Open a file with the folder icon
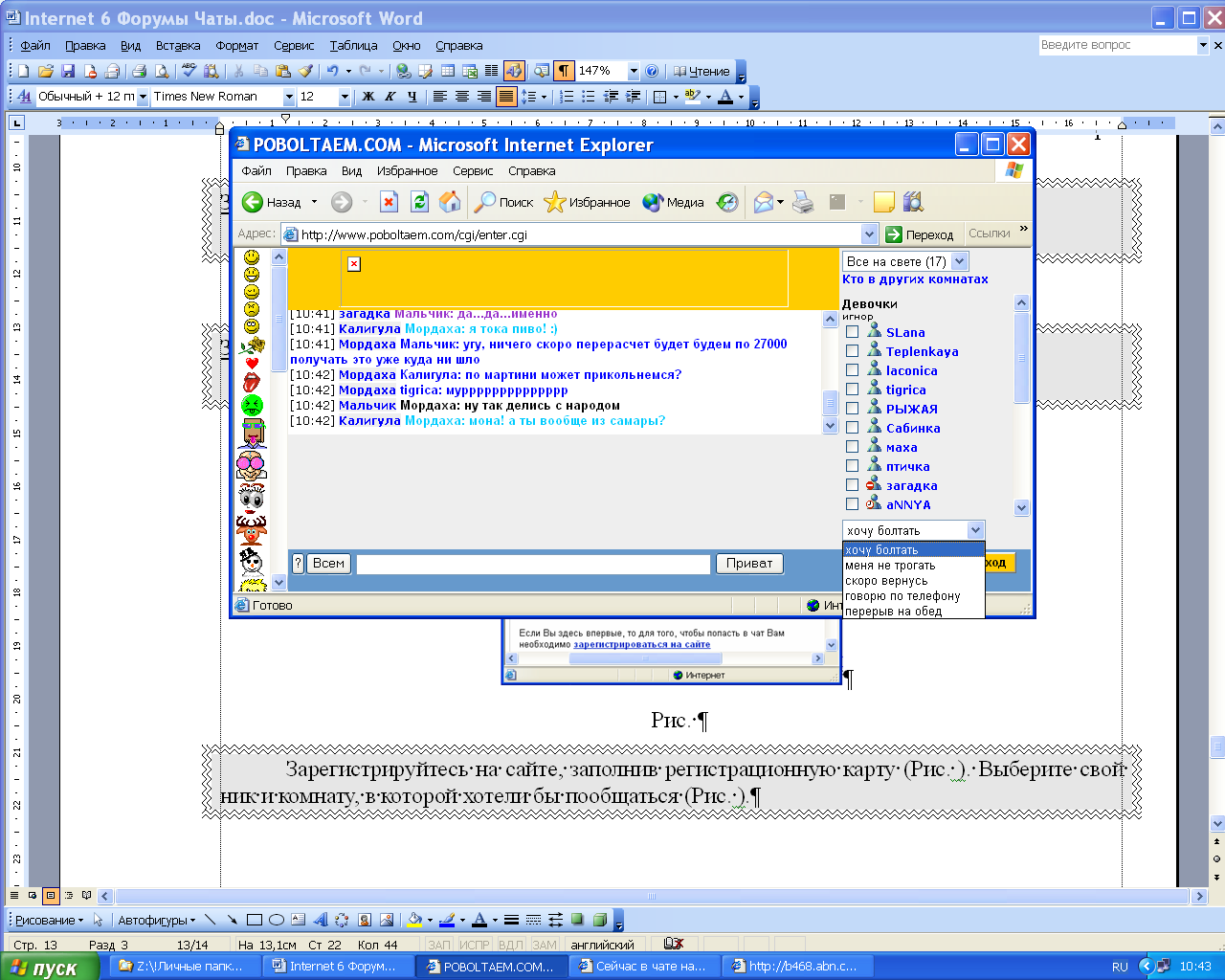This screenshot has width=1225, height=980. [46, 71]
